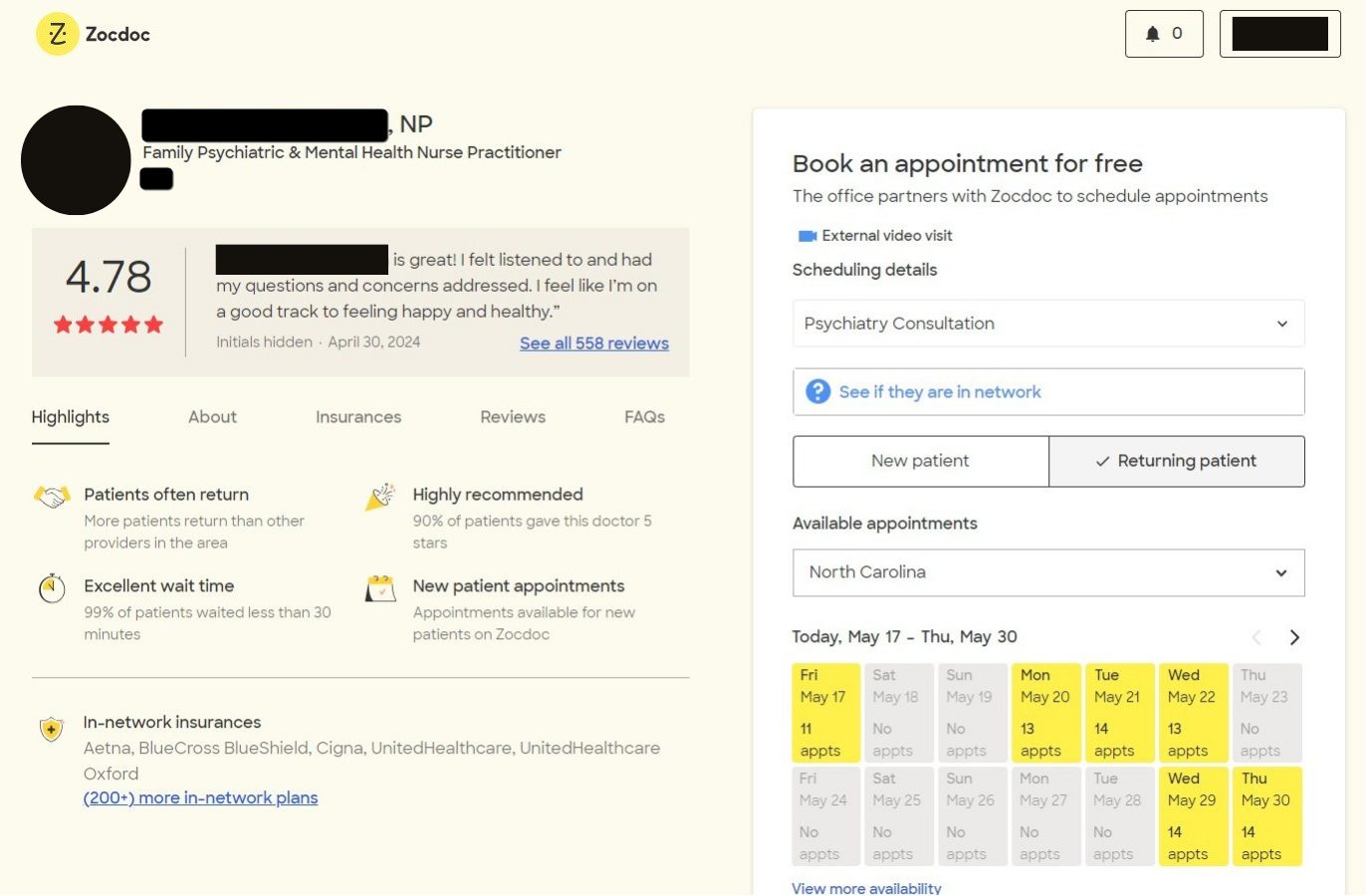
Task: Expand the Psychiatry Consultation dropdown
Action: click(1047, 324)
